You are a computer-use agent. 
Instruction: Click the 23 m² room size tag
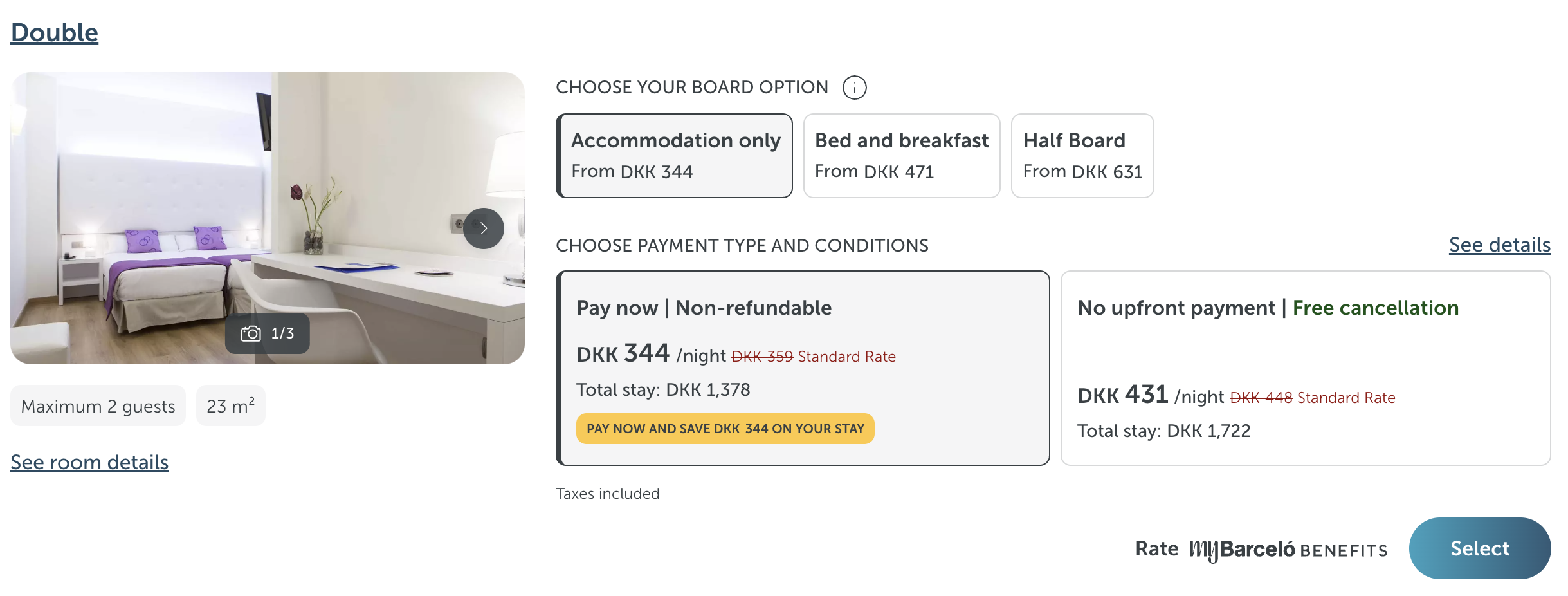[x=230, y=406]
